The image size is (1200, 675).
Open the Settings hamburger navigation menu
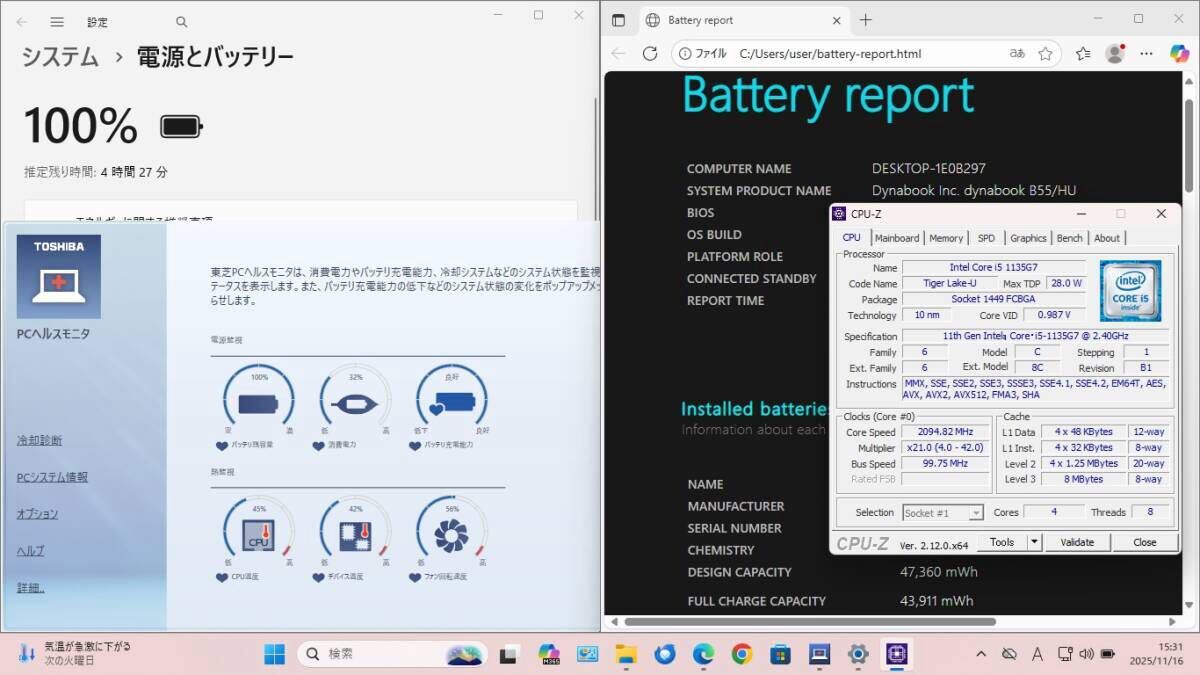pyautogui.click(x=57, y=21)
